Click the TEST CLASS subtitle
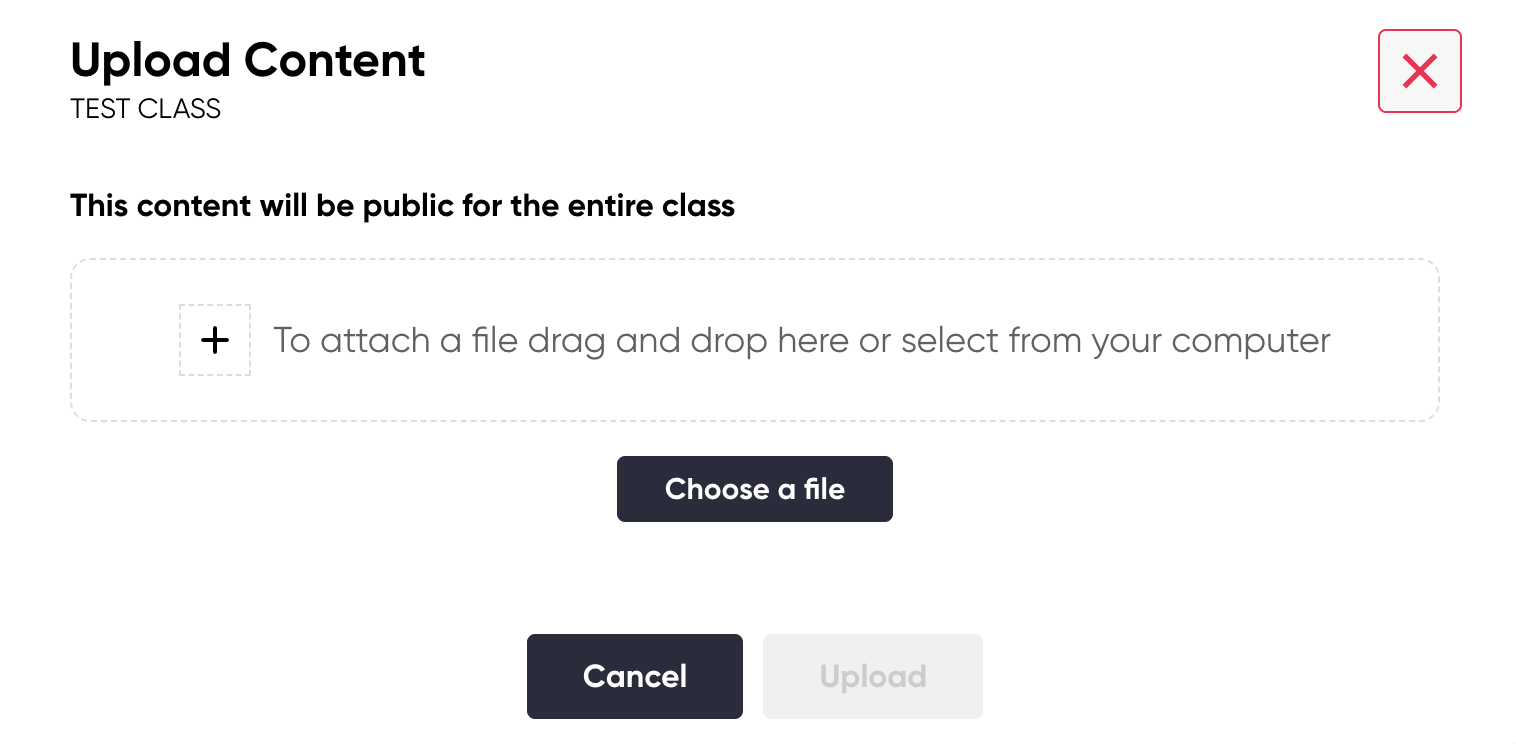1516x744 pixels. (x=145, y=109)
